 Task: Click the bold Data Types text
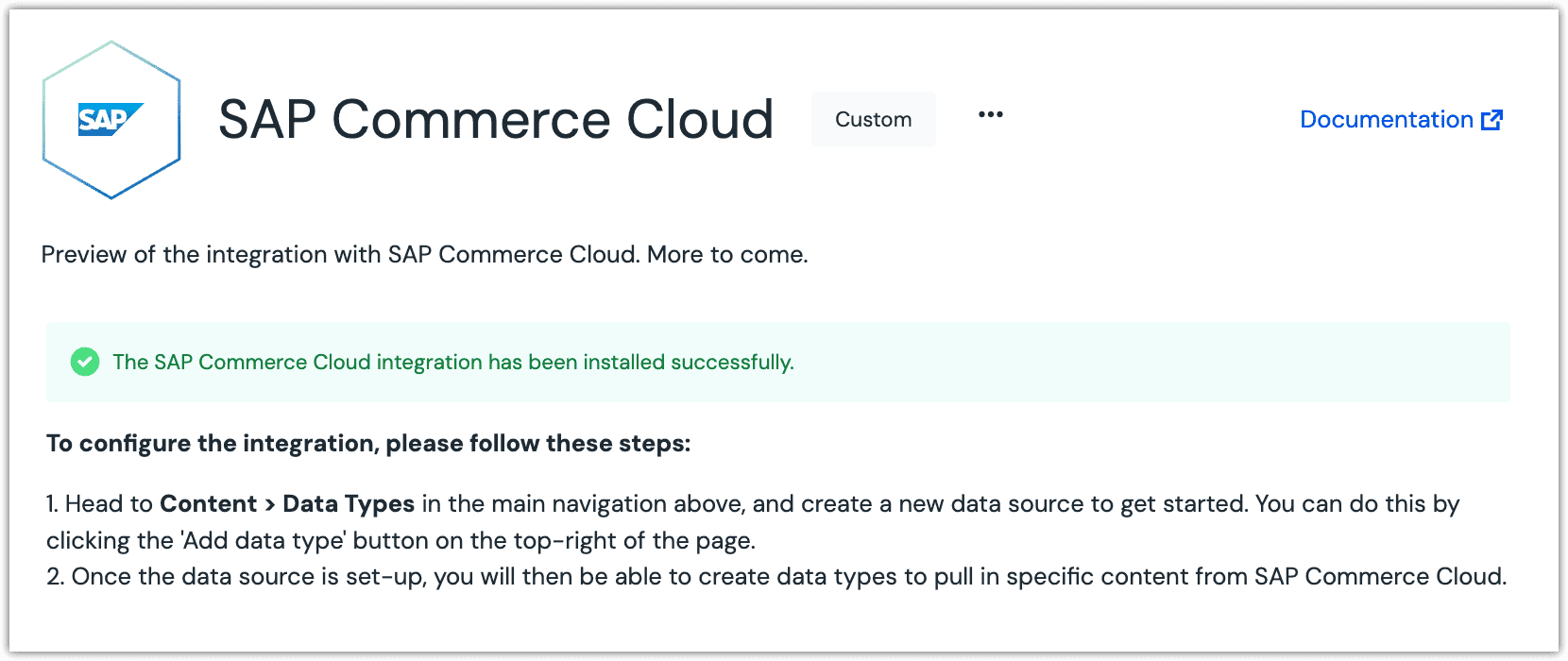[349, 504]
